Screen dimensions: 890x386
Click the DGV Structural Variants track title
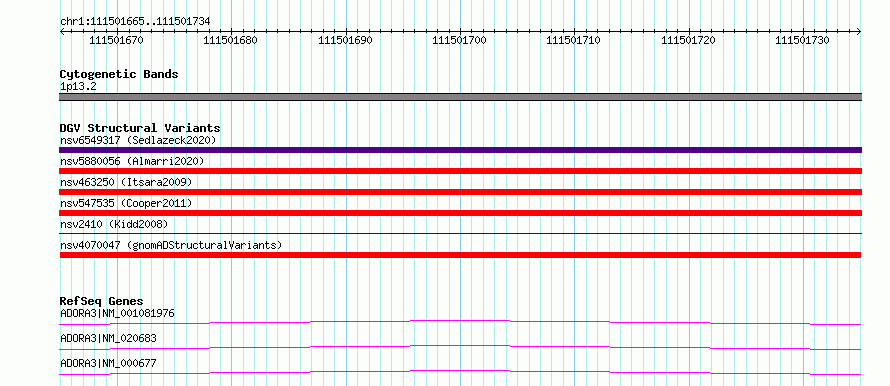point(140,128)
